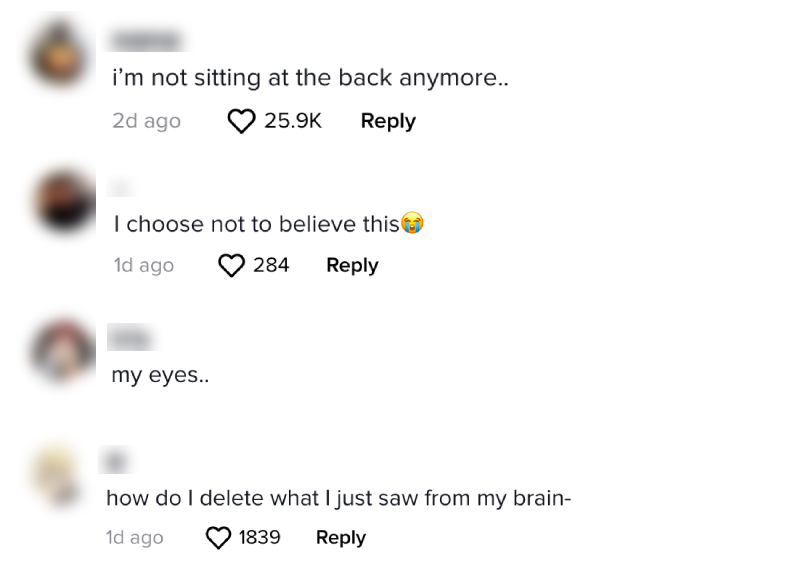Viewport: 800px width, 567px height.
Task: Select the "my eyes.." comment text
Action: point(160,376)
